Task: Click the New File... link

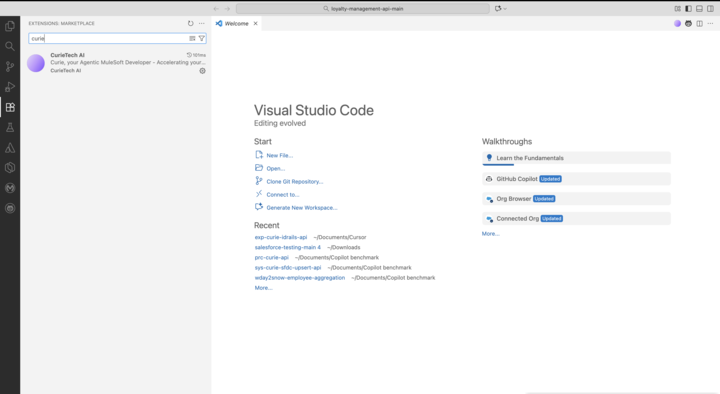Action: click(x=280, y=156)
